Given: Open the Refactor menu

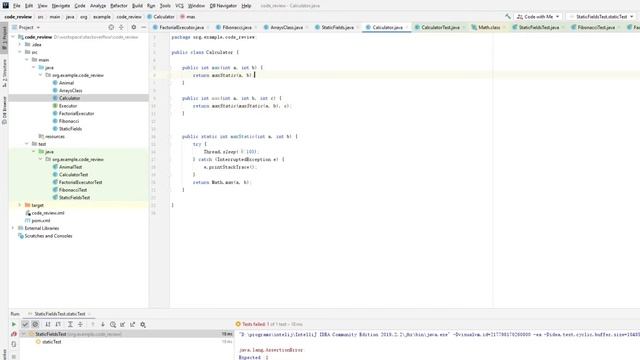Looking at the screenshot, I should pos(119,6).
